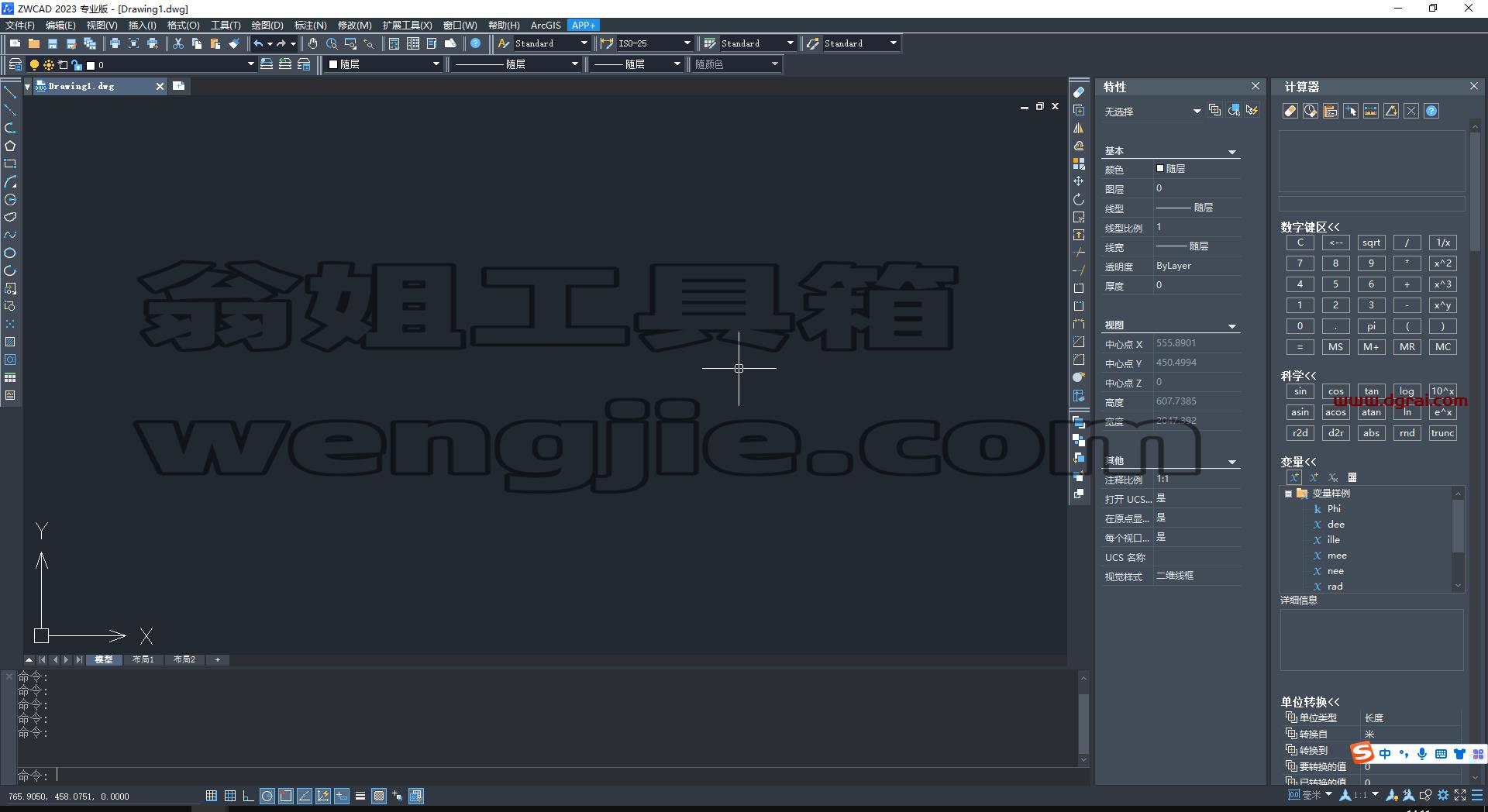Select the Line tool in draw toolbar
Viewport: 1488px width, 812px height.
(x=10, y=92)
